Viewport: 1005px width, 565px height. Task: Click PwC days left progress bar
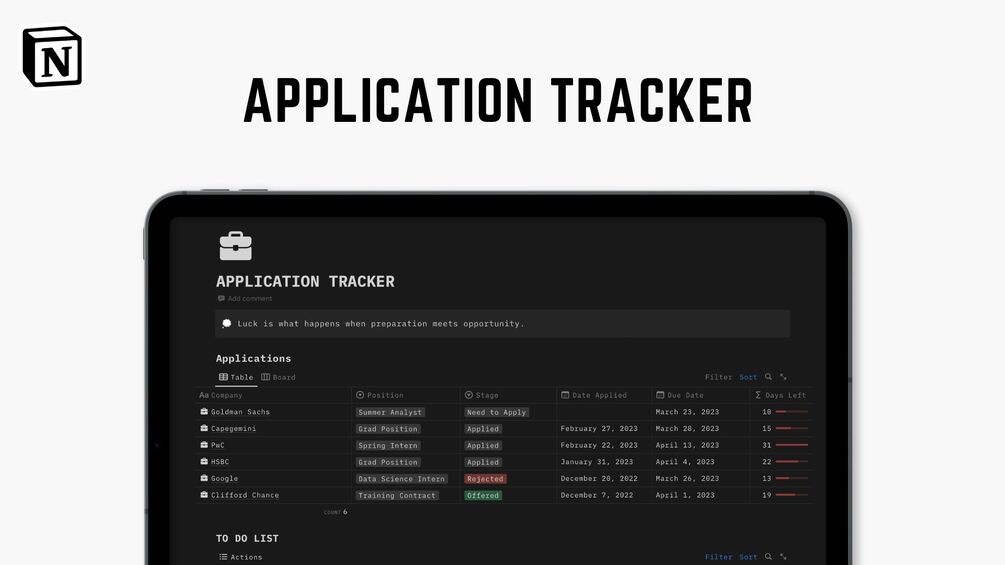coord(792,445)
